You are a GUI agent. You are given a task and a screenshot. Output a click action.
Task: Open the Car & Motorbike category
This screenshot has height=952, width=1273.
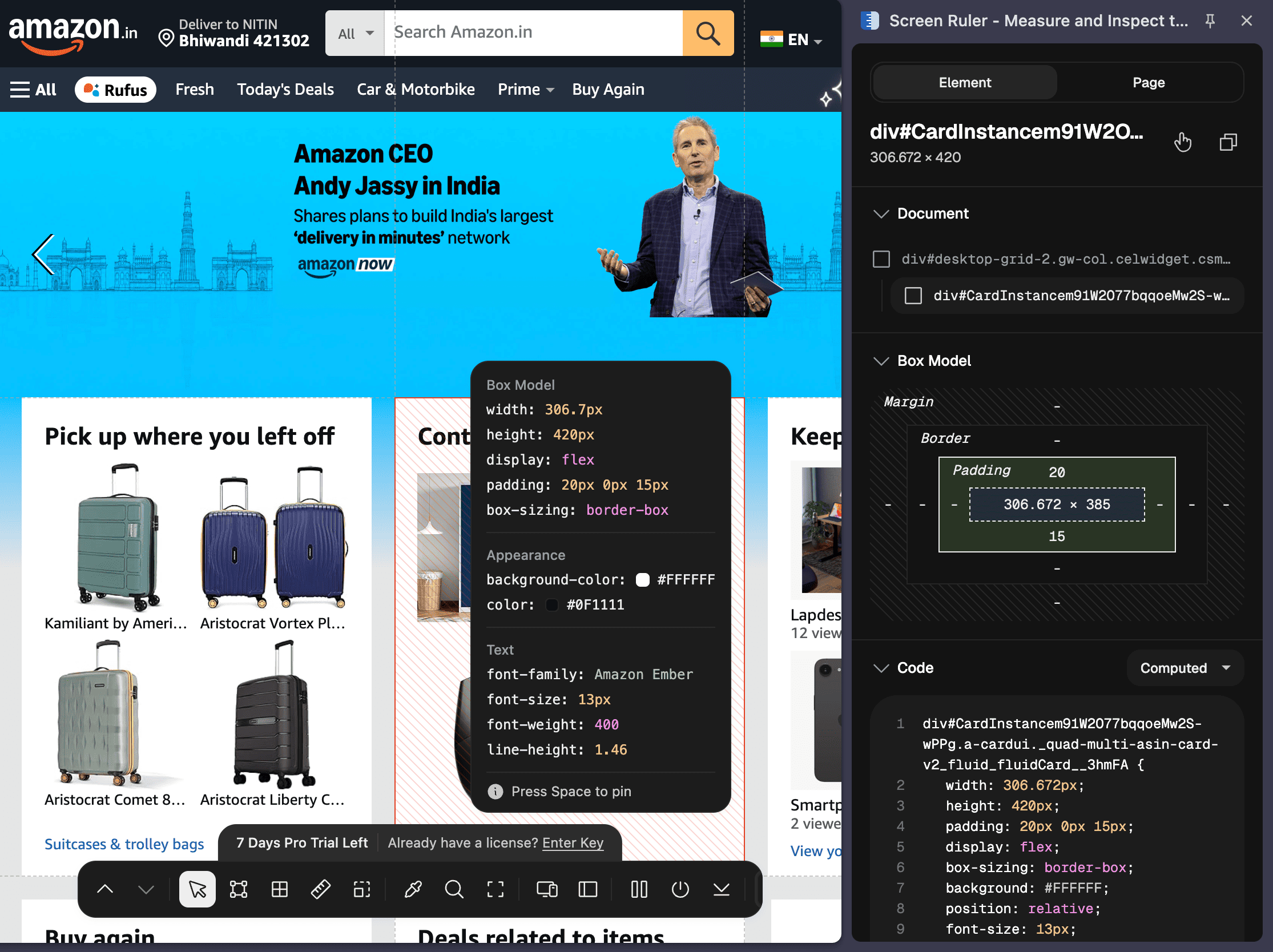coord(416,89)
